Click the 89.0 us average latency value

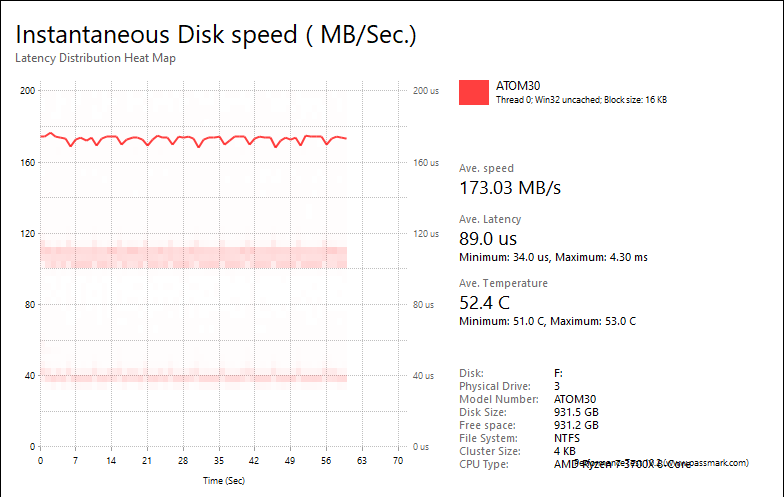point(488,239)
